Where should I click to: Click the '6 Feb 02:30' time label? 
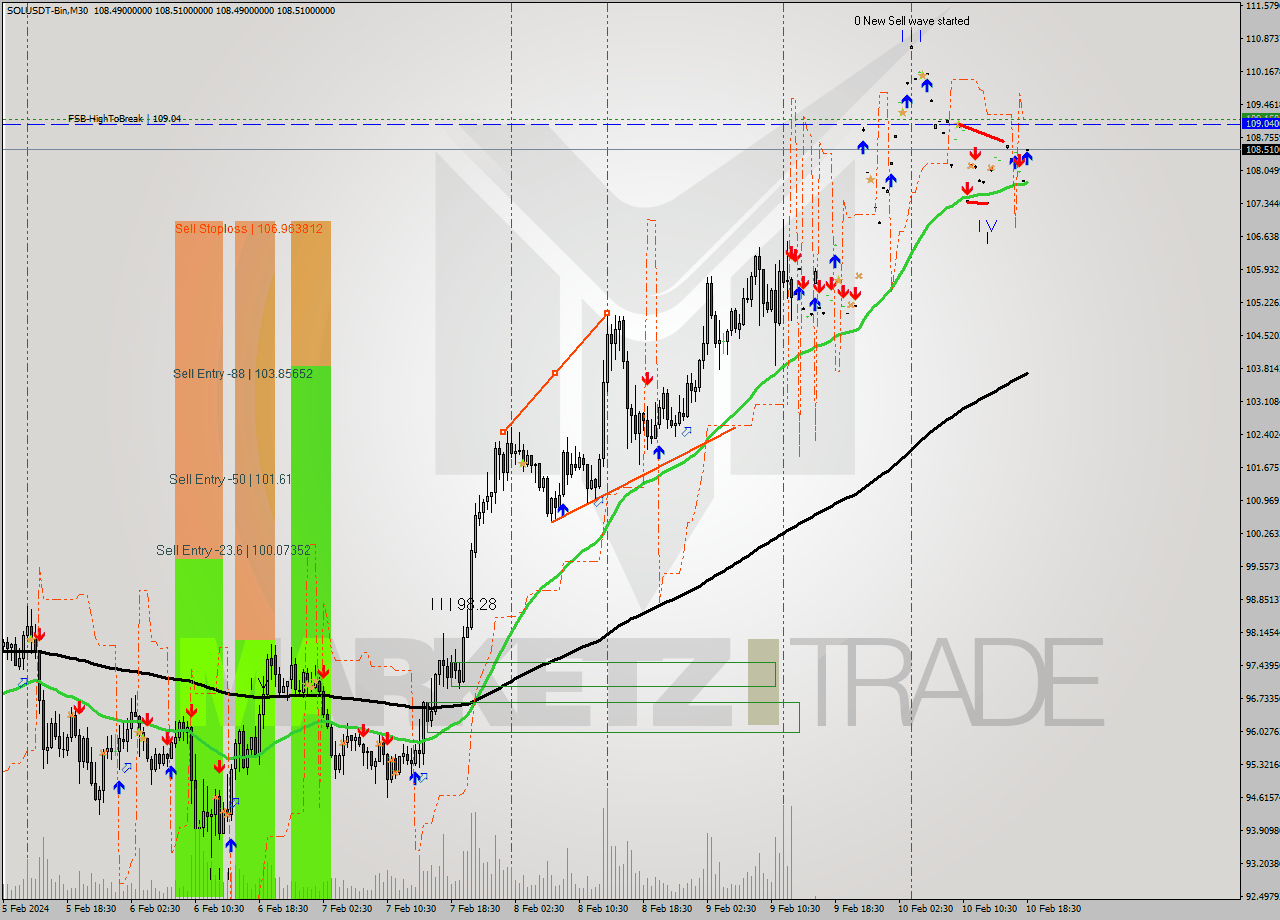point(154,909)
